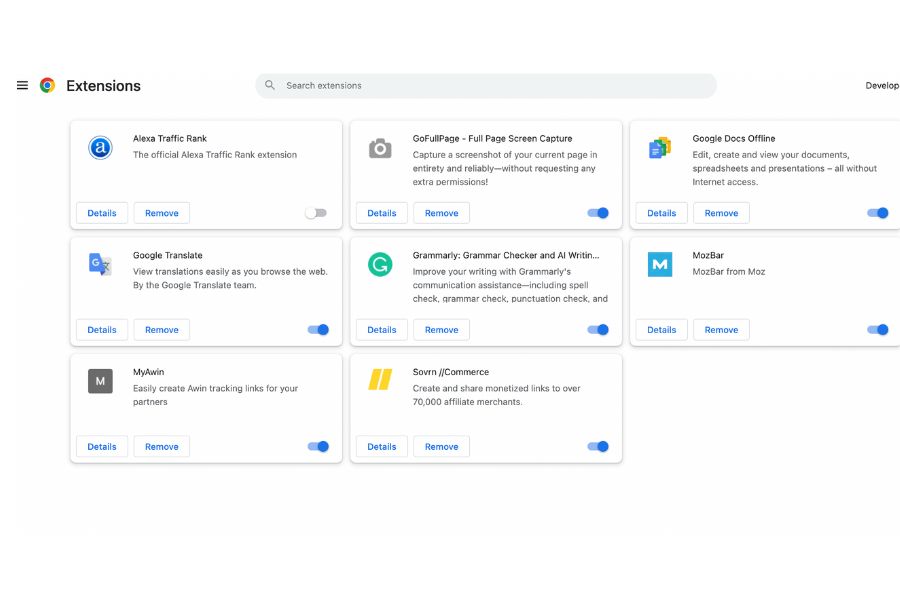Open Details for Google Docs Offline
Image resolution: width=900 pixels, height=600 pixels.
661,213
